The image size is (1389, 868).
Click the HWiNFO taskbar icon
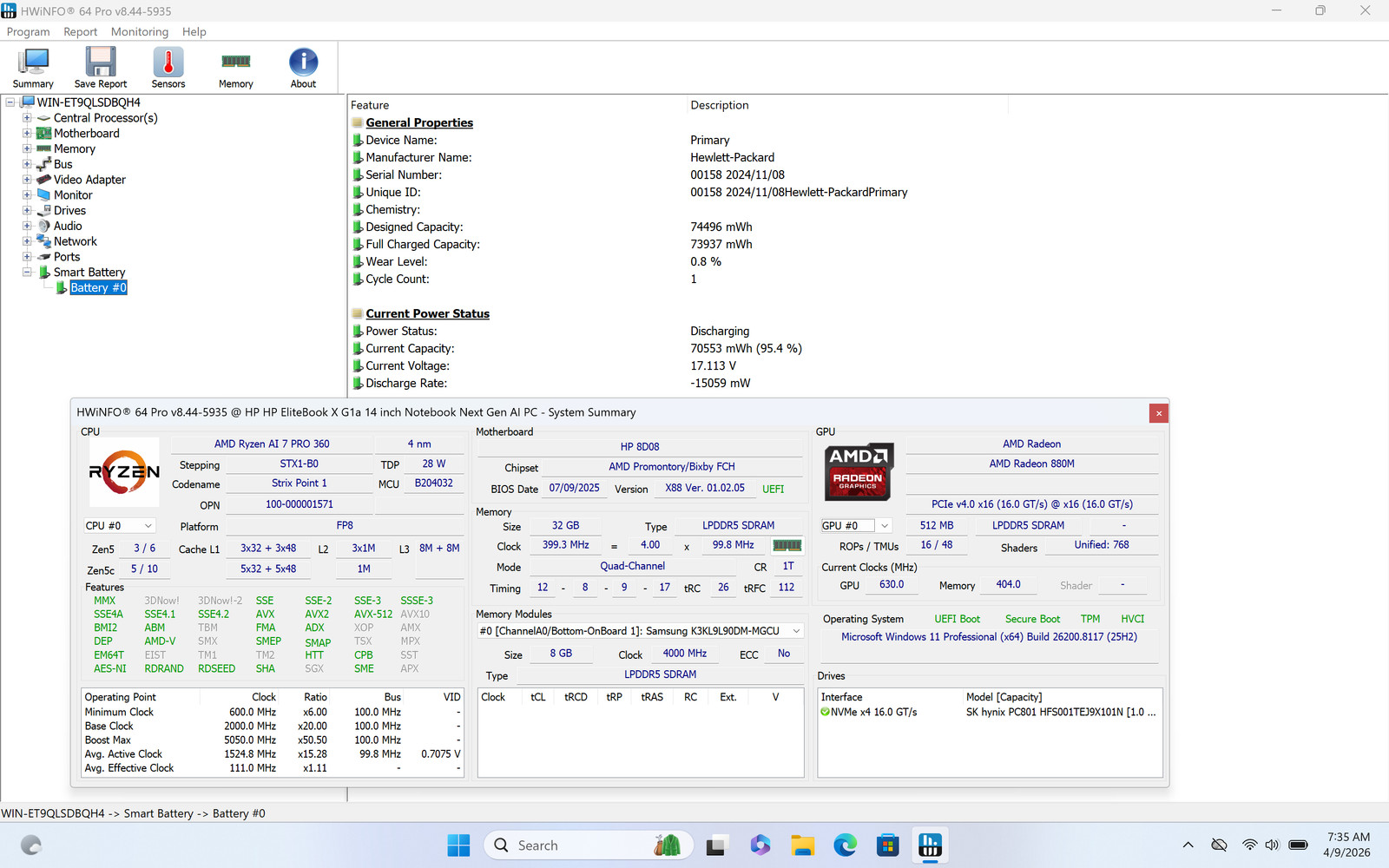point(930,845)
